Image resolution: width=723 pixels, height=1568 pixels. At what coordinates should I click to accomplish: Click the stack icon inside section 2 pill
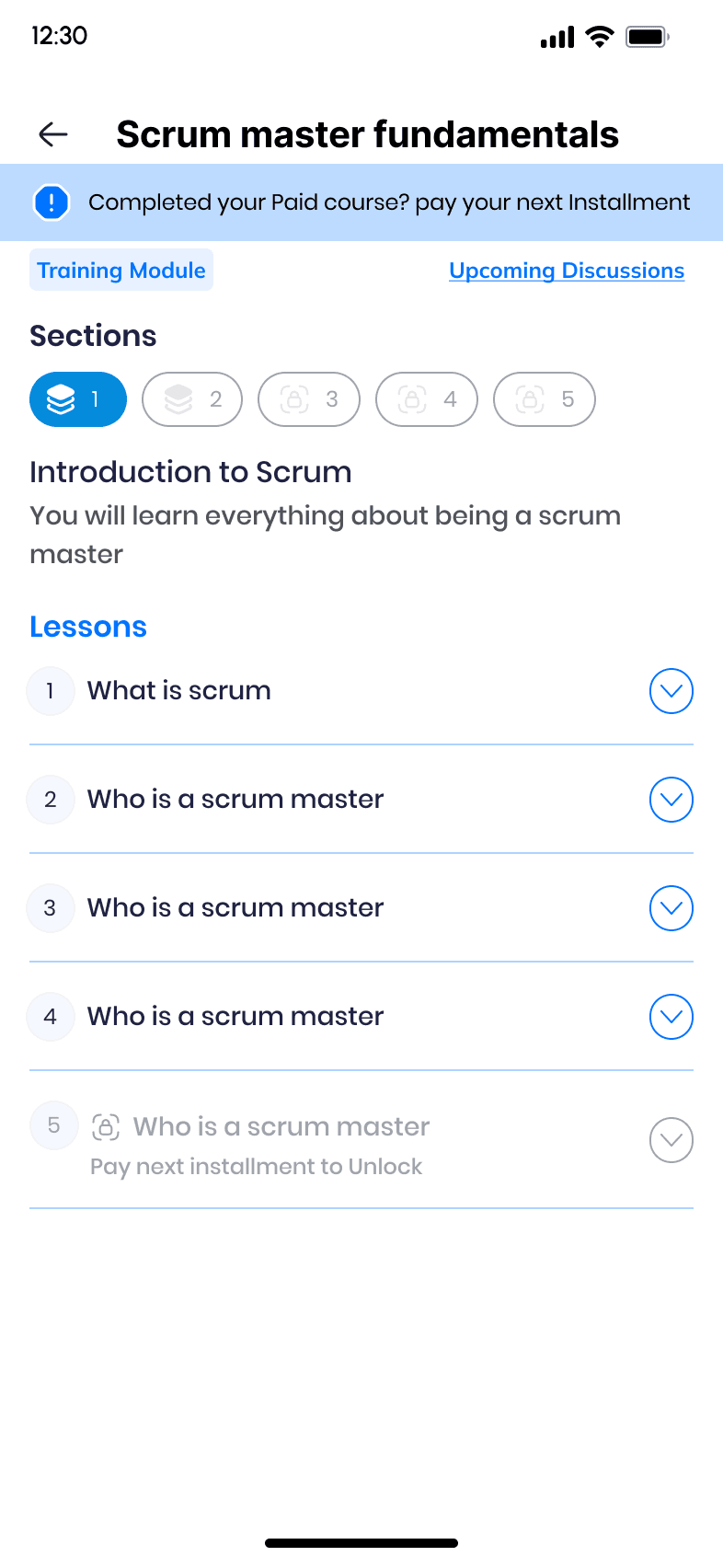point(177,398)
